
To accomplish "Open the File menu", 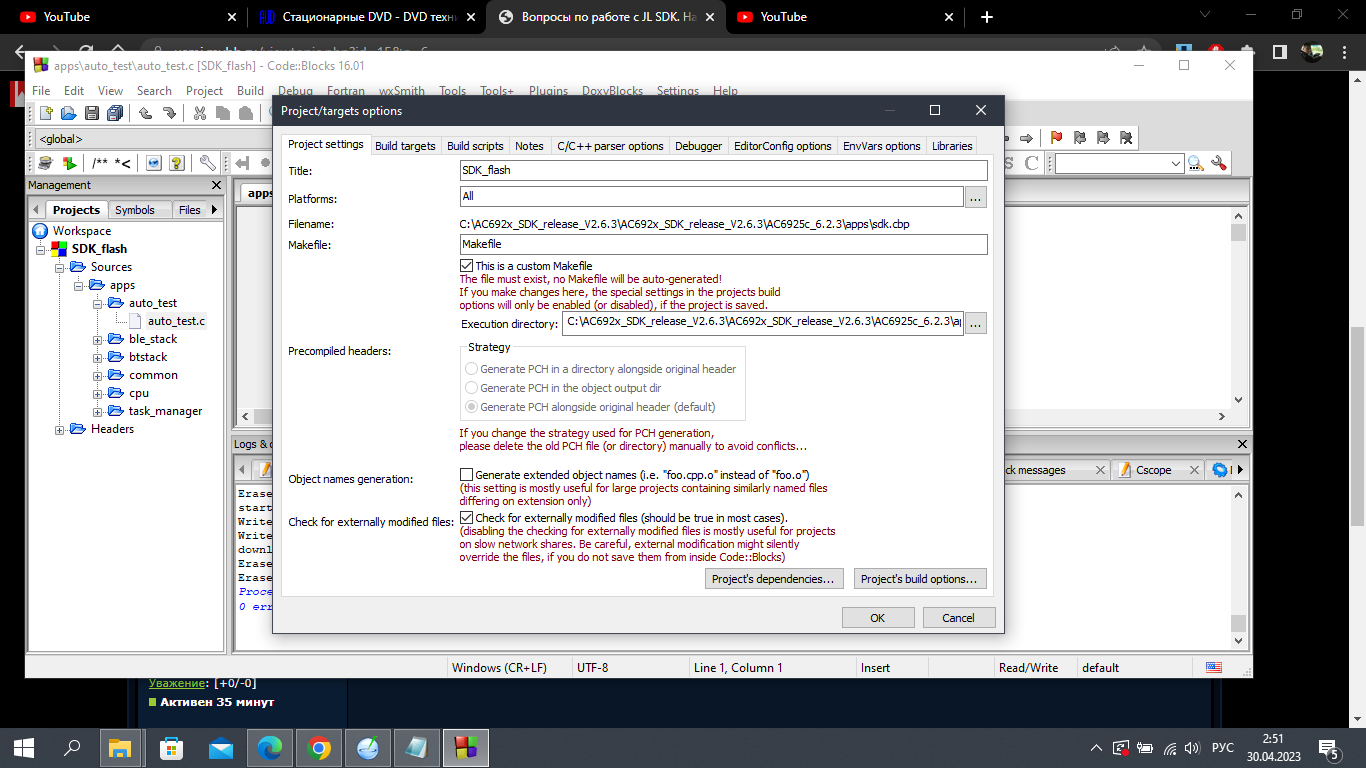I will [41, 90].
